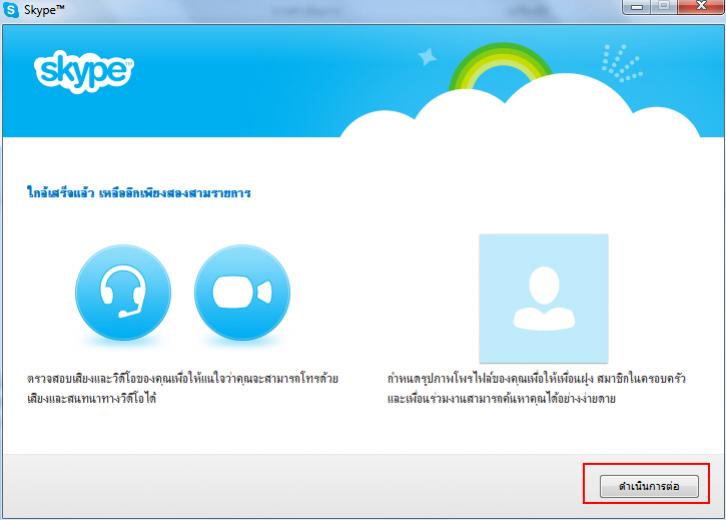Click the audio and video check description text
This screenshot has height=520, width=726.
183,388
